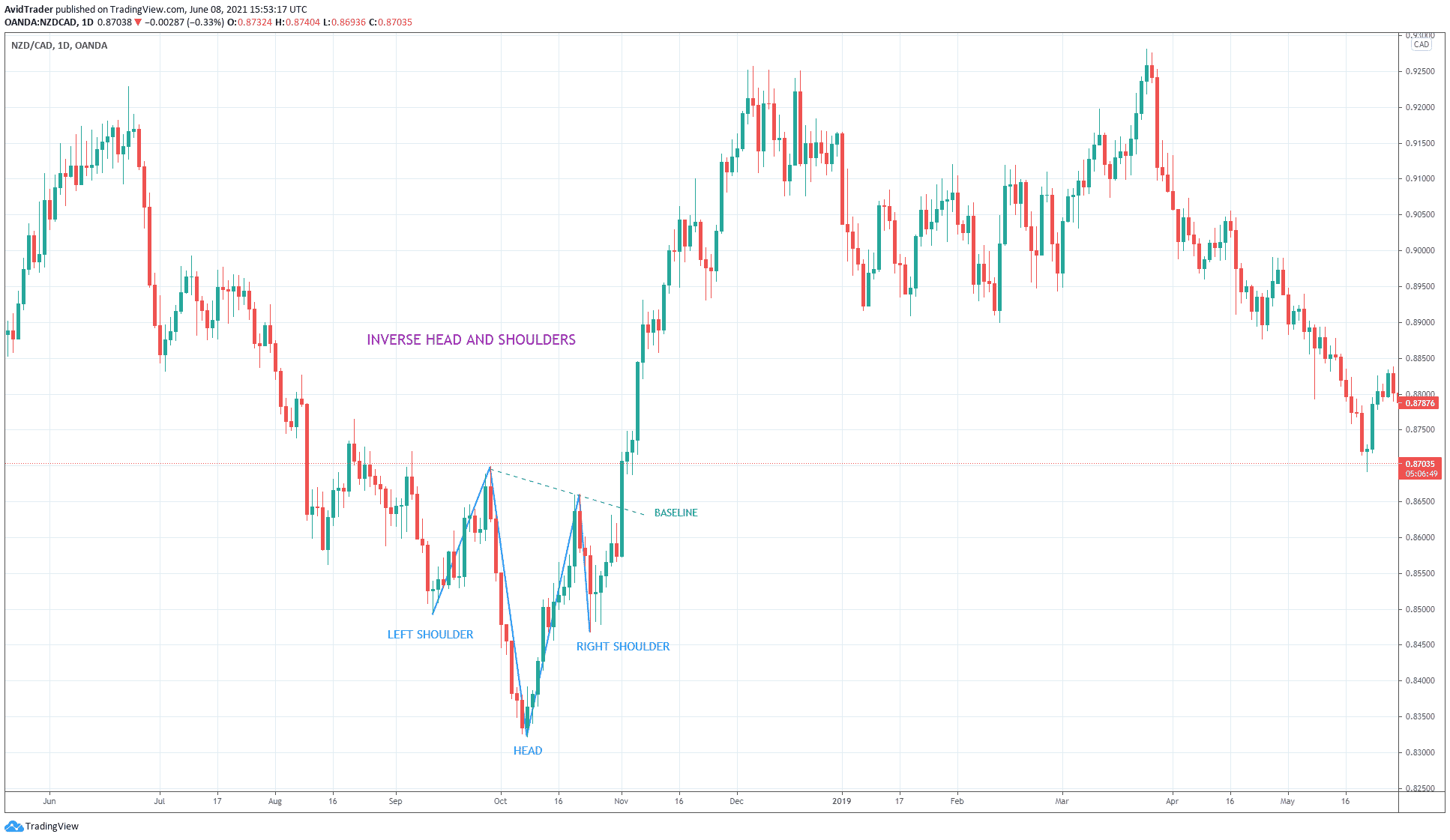The image size is (1450, 840).
Task: Click the BASELINE label
Action: 676,513
